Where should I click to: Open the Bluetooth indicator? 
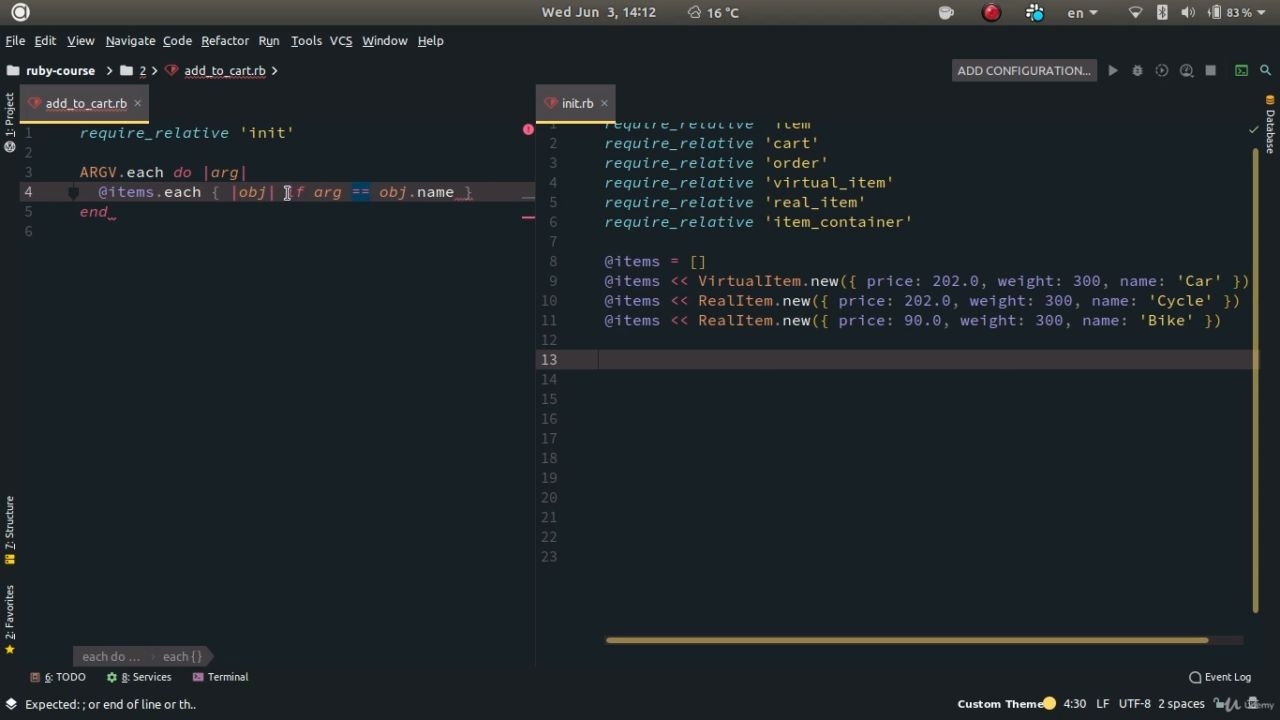(1162, 12)
